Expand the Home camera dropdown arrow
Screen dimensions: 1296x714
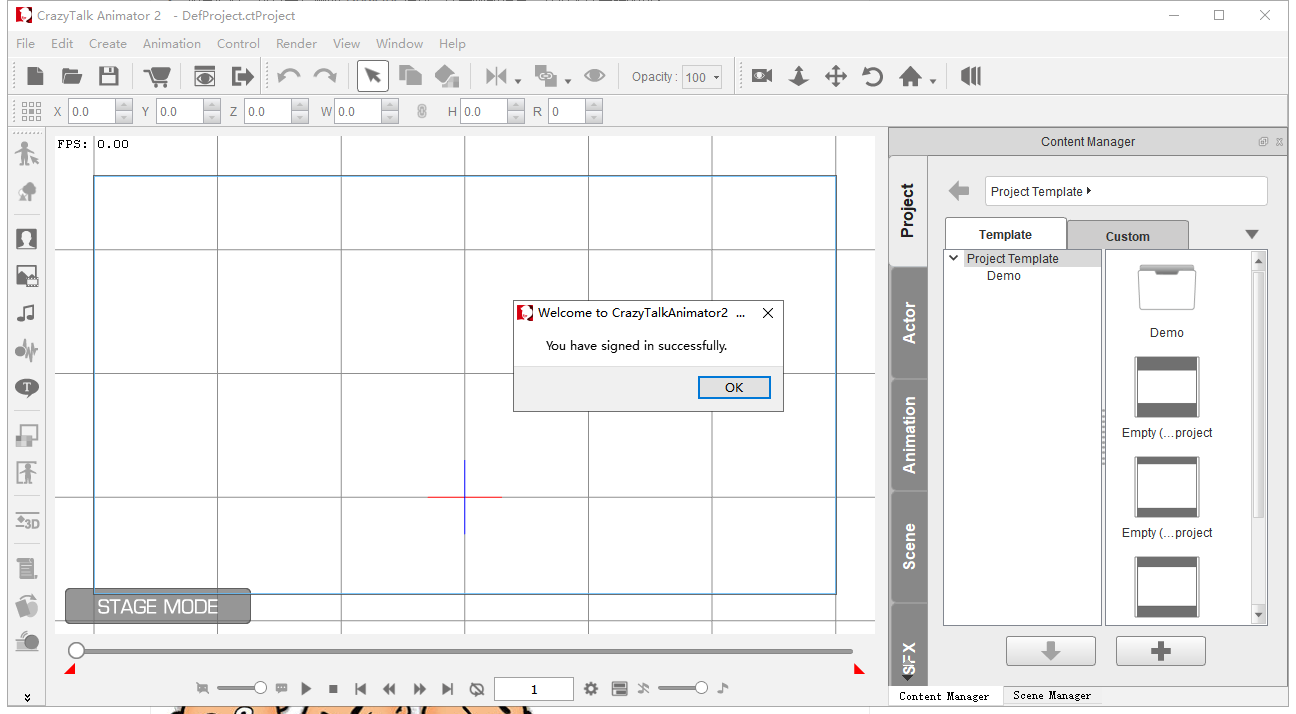tap(933, 81)
